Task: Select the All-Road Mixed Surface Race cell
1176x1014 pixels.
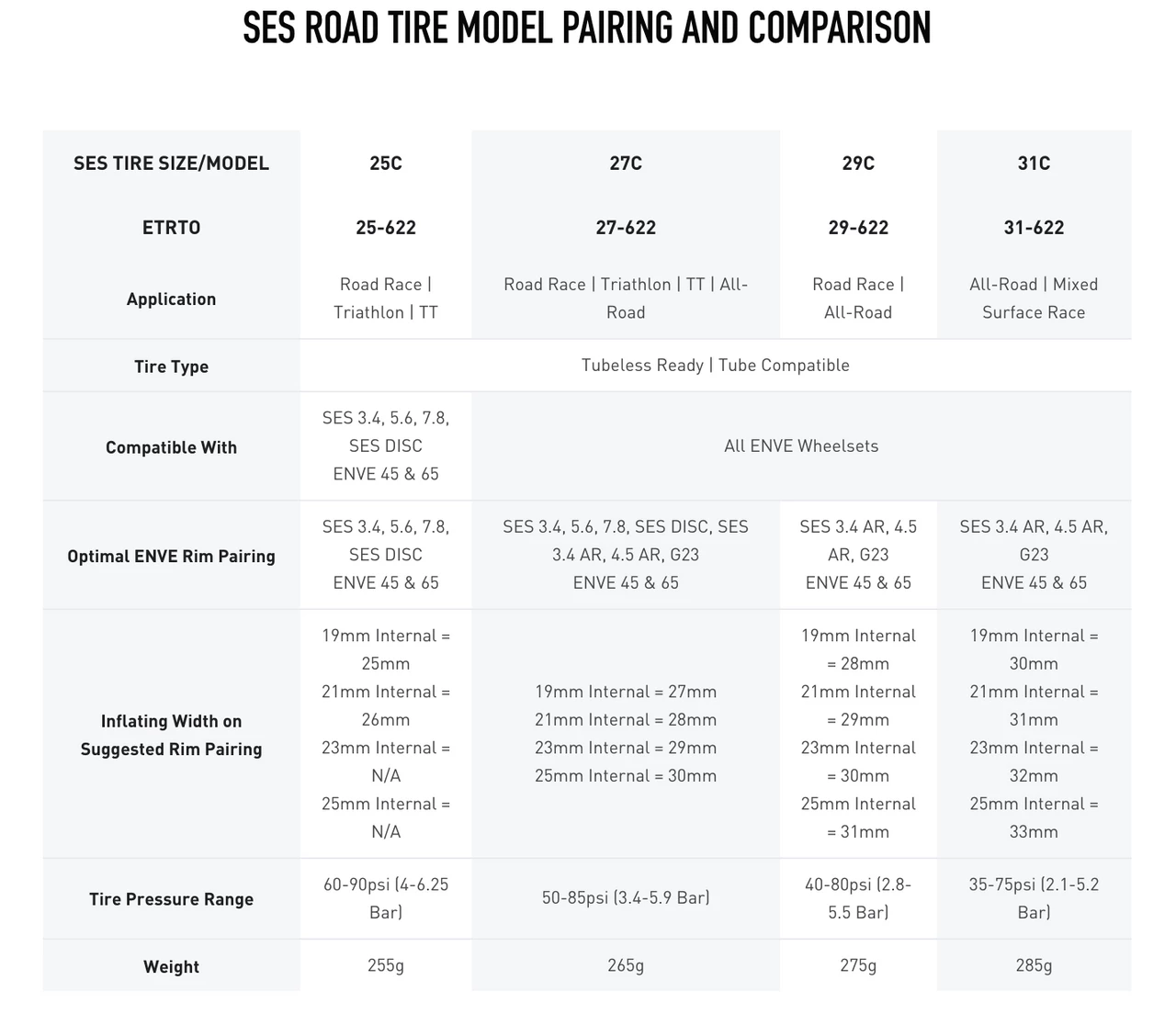Action: 1034,299
